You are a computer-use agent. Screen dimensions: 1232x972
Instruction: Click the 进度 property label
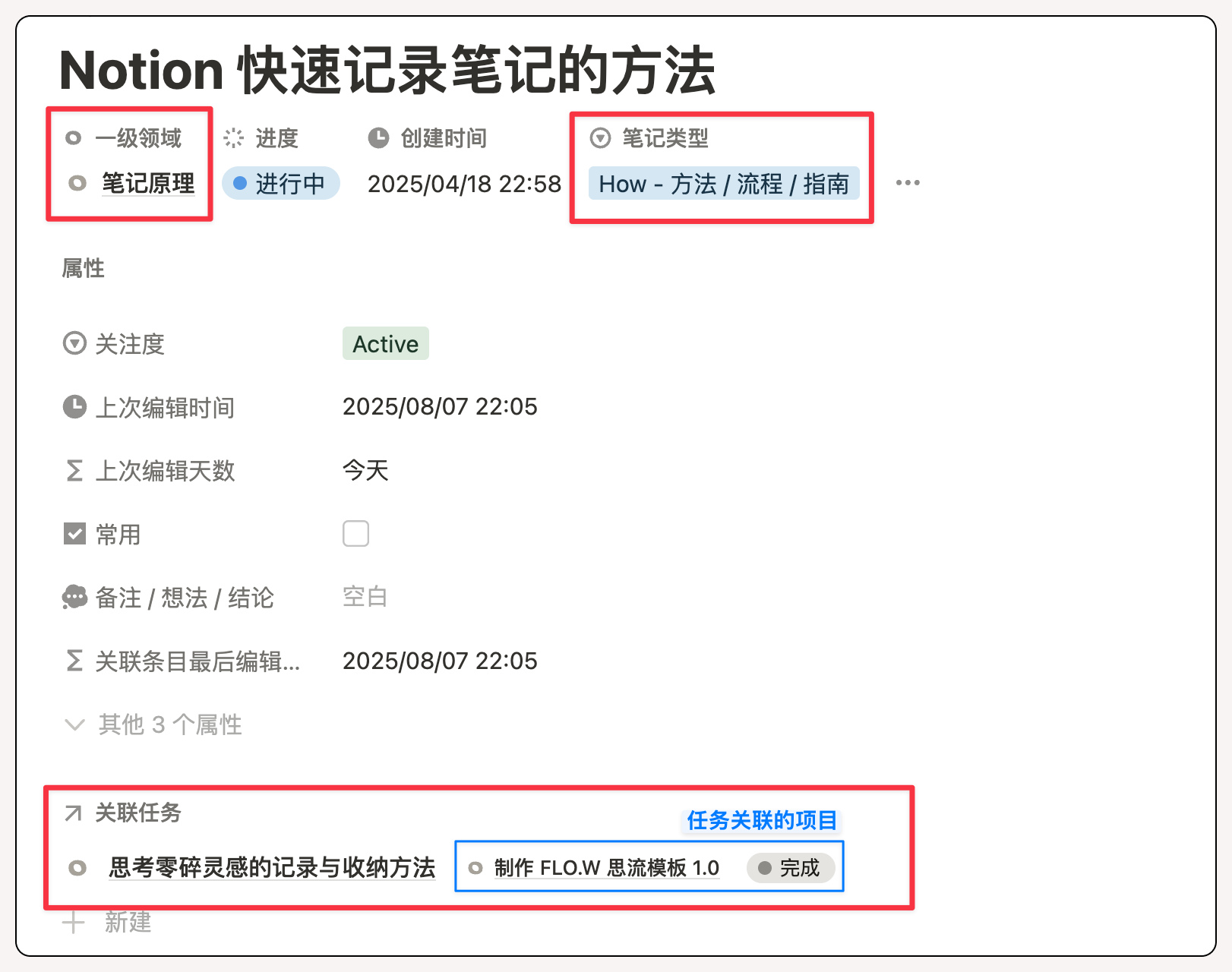tap(276, 138)
